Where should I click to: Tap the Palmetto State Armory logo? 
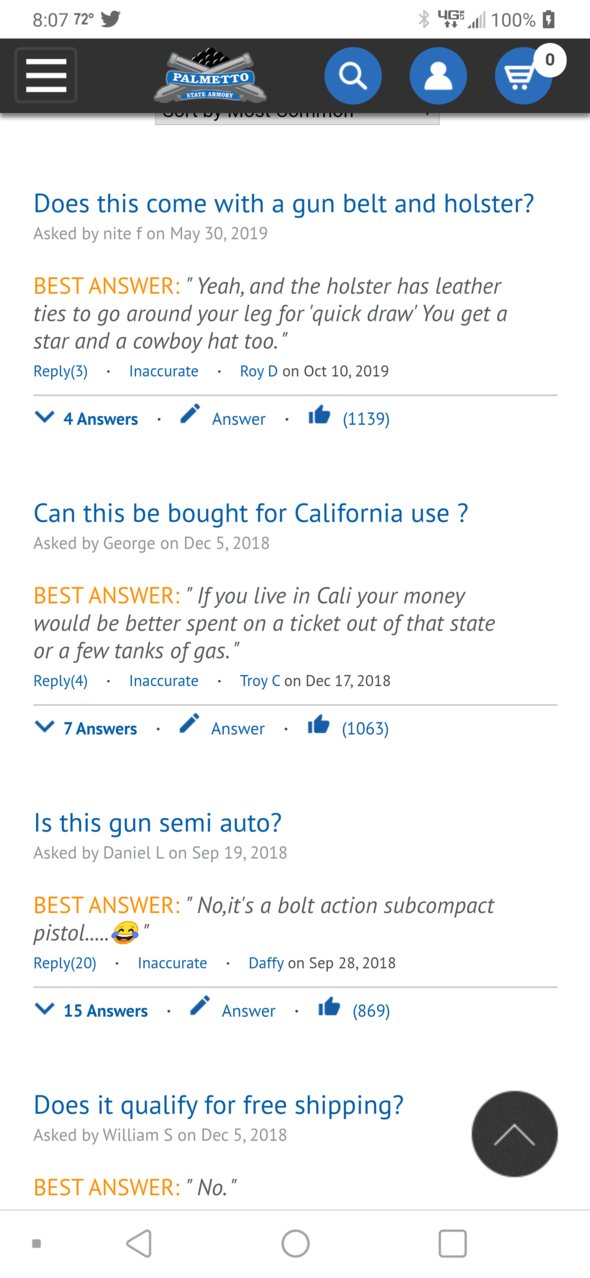[210, 76]
